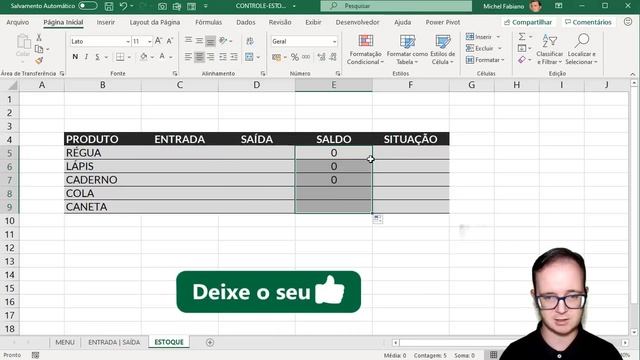The image size is (640, 360).
Task: Toggle italic (I) formatting
Action: 86,57
